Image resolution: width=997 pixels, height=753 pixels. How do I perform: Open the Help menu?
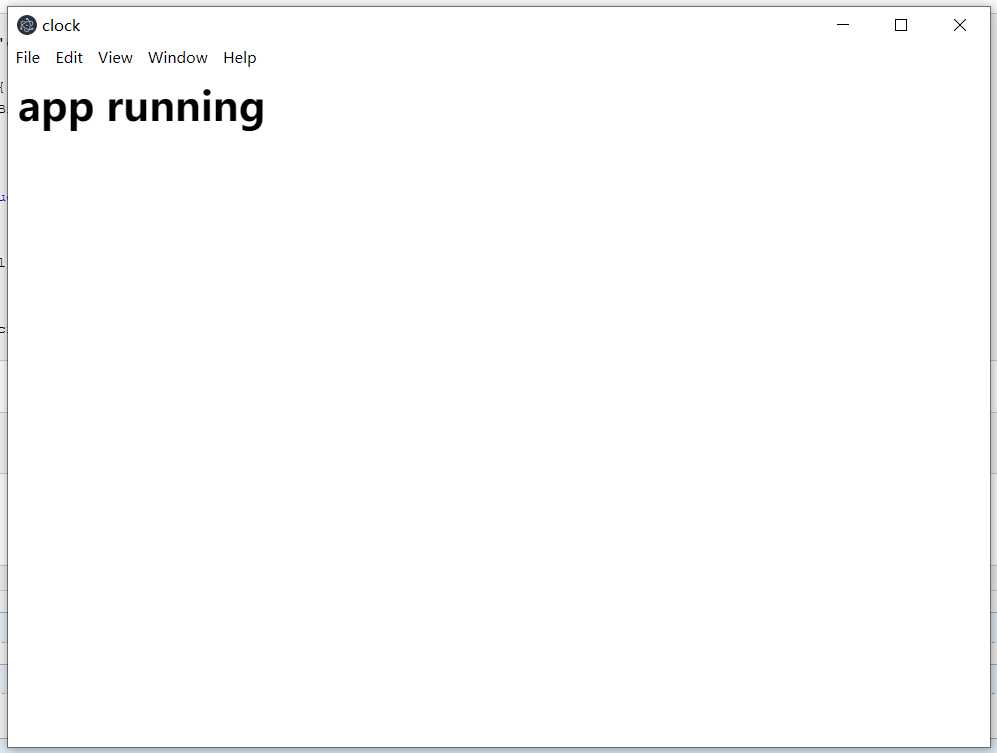[x=240, y=58]
